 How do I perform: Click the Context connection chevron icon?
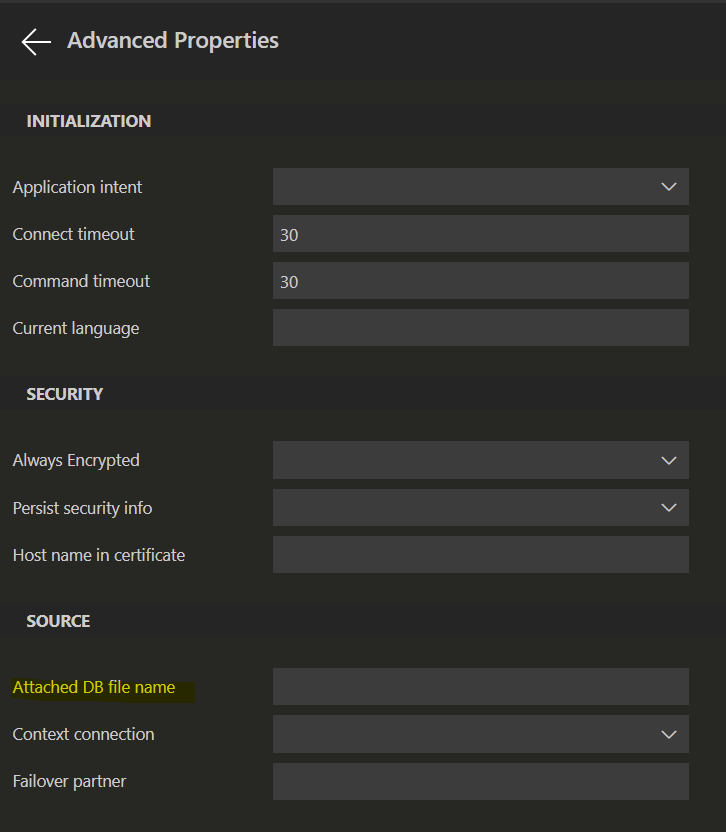[668, 733]
